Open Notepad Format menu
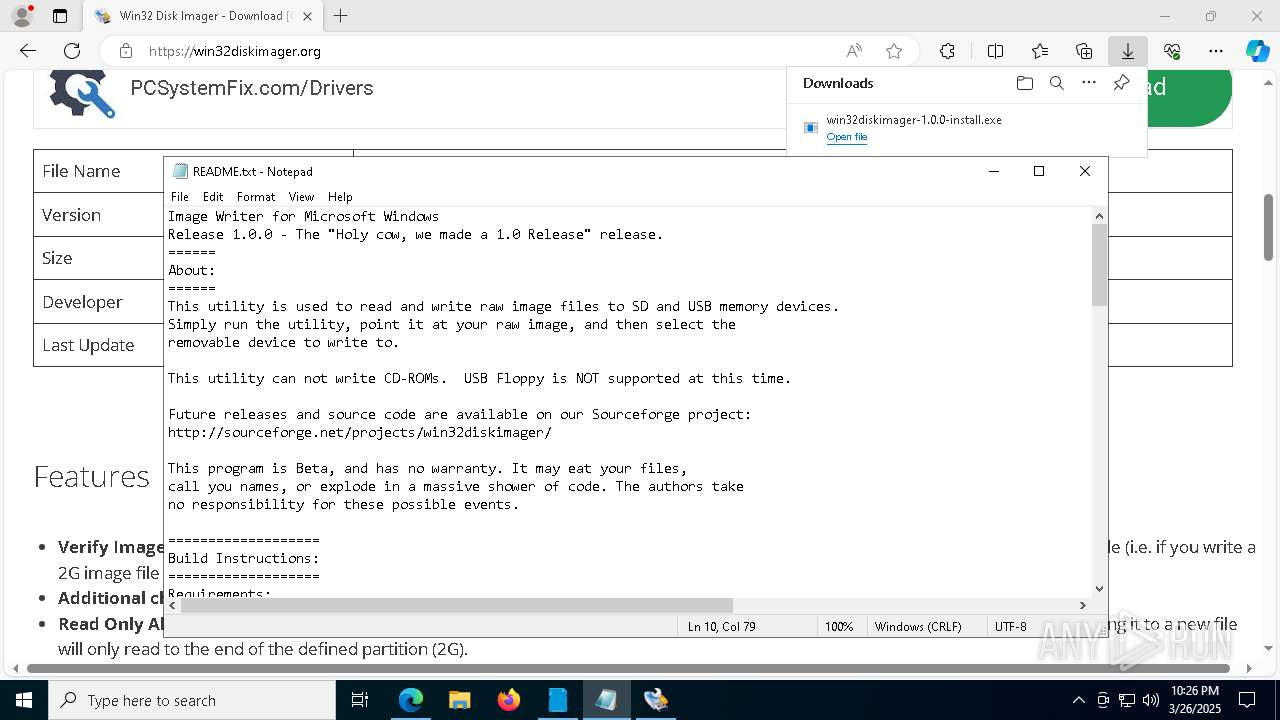The image size is (1280, 720). point(256,197)
